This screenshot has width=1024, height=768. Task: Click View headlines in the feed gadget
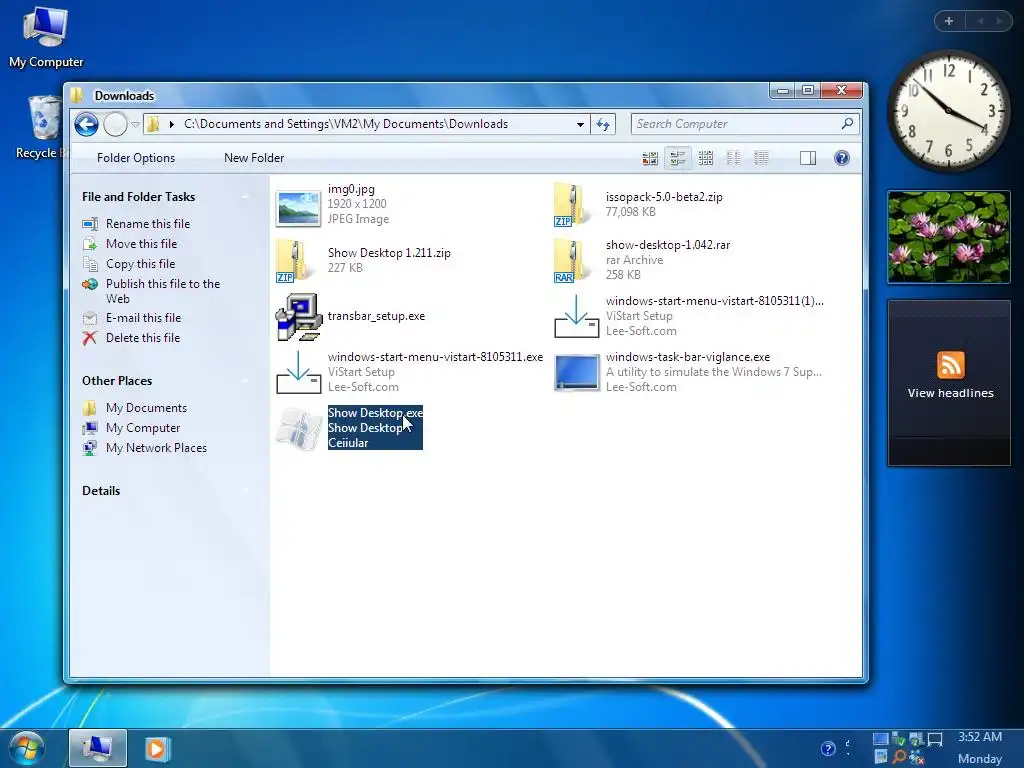(x=950, y=393)
